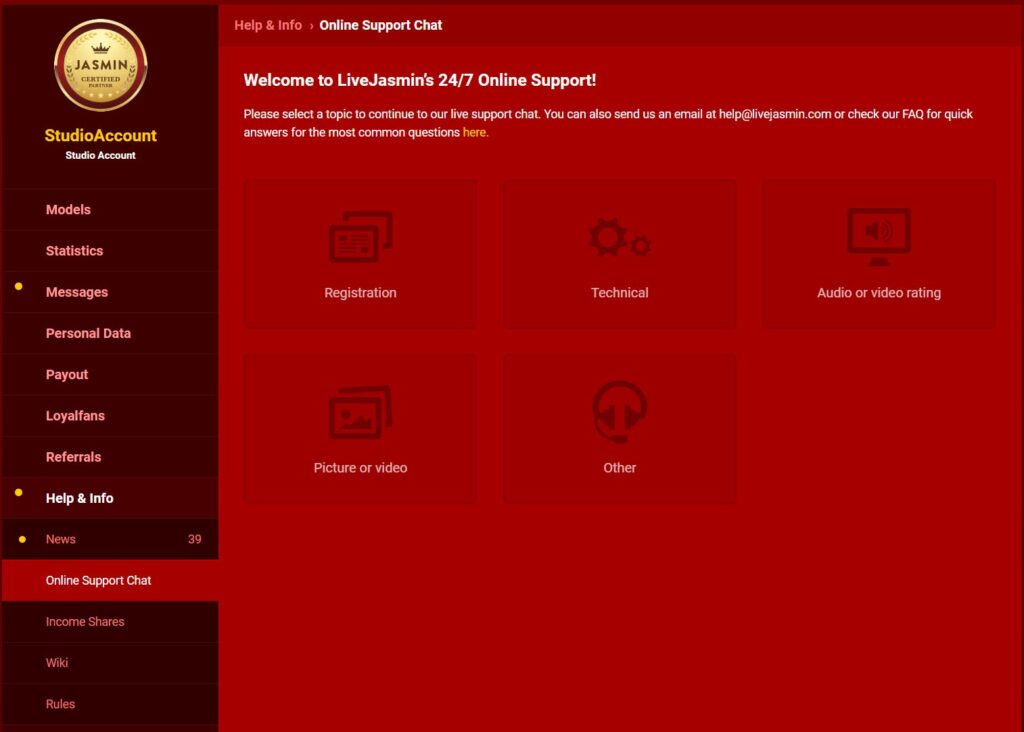This screenshot has height=732, width=1024.
Task: Click the Studio Account subtitle text
Action: (x=101, y=155)
